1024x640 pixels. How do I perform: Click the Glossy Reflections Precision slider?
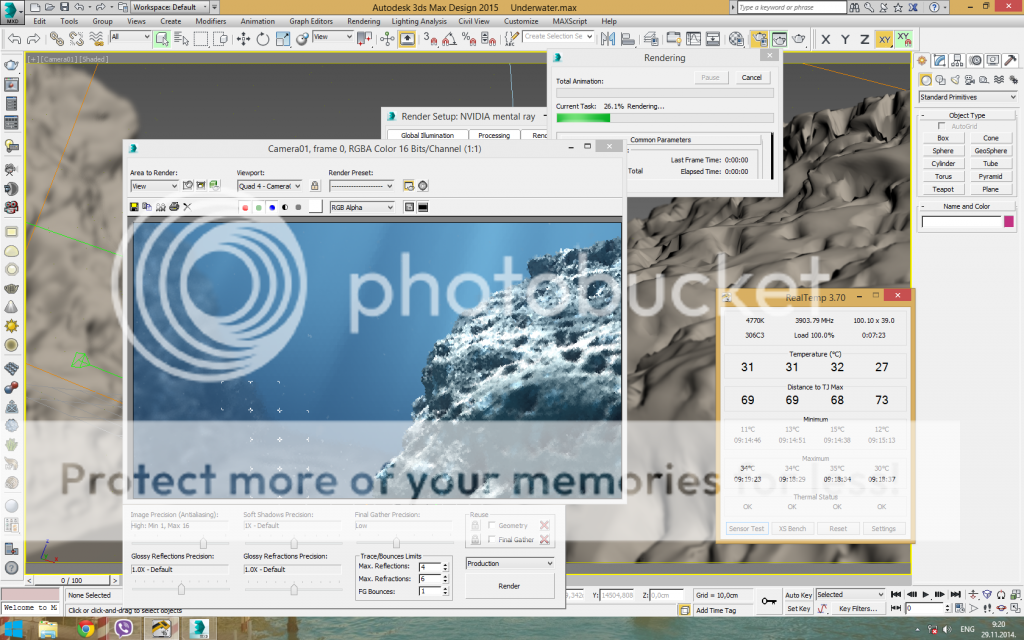point(180,589)
